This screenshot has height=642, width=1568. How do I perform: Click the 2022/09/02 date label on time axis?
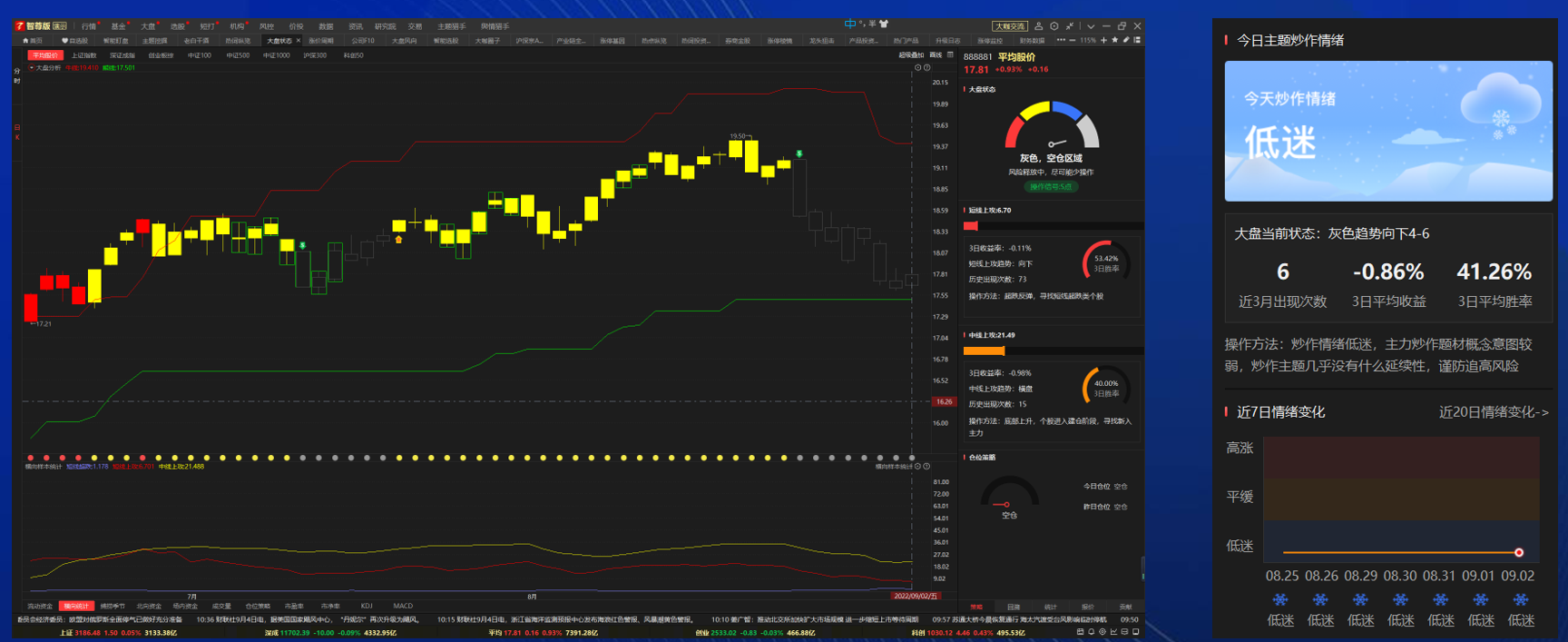tap(915, 597)
